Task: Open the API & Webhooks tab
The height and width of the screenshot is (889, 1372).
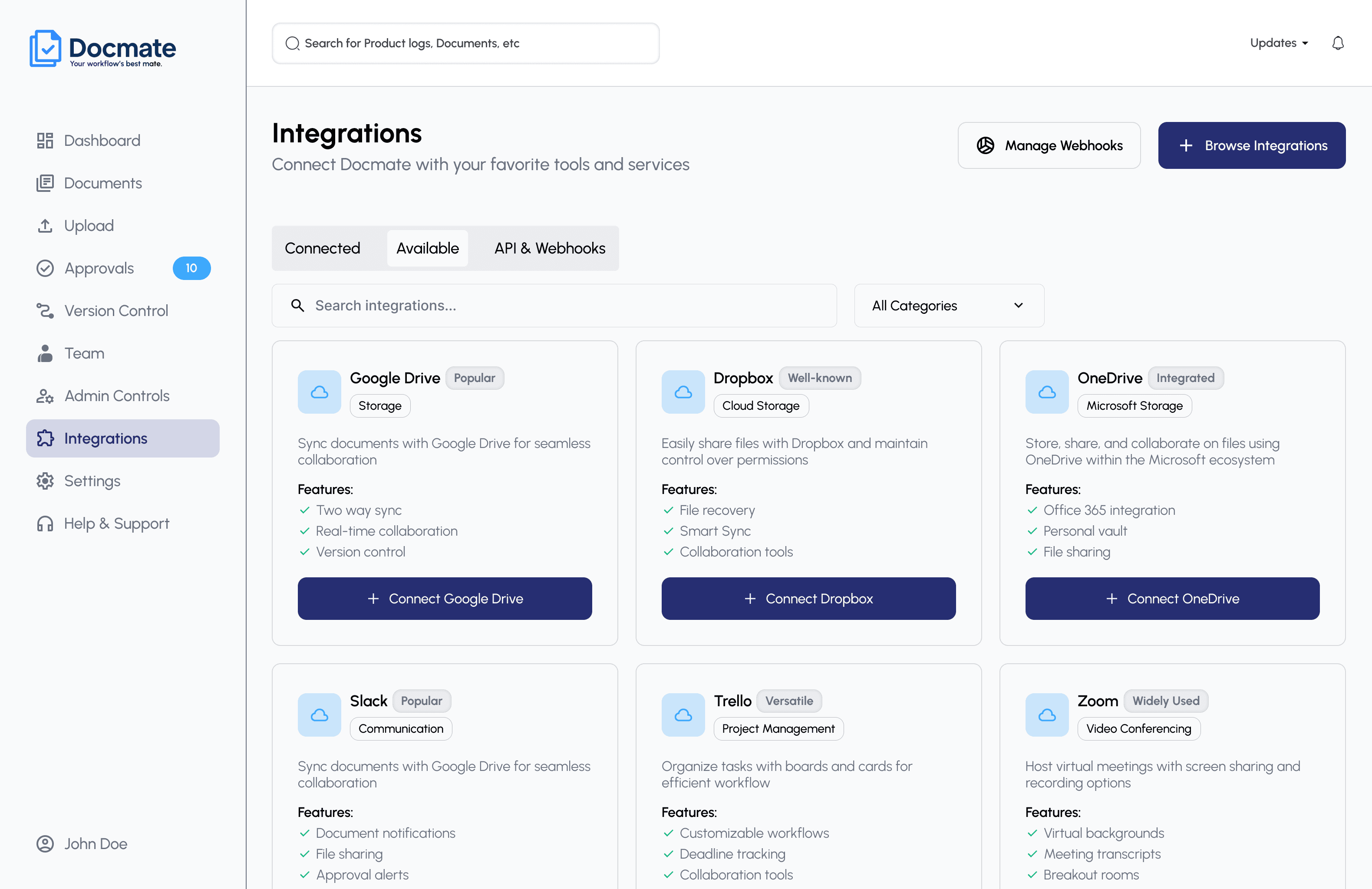Action: coord(549,248)
